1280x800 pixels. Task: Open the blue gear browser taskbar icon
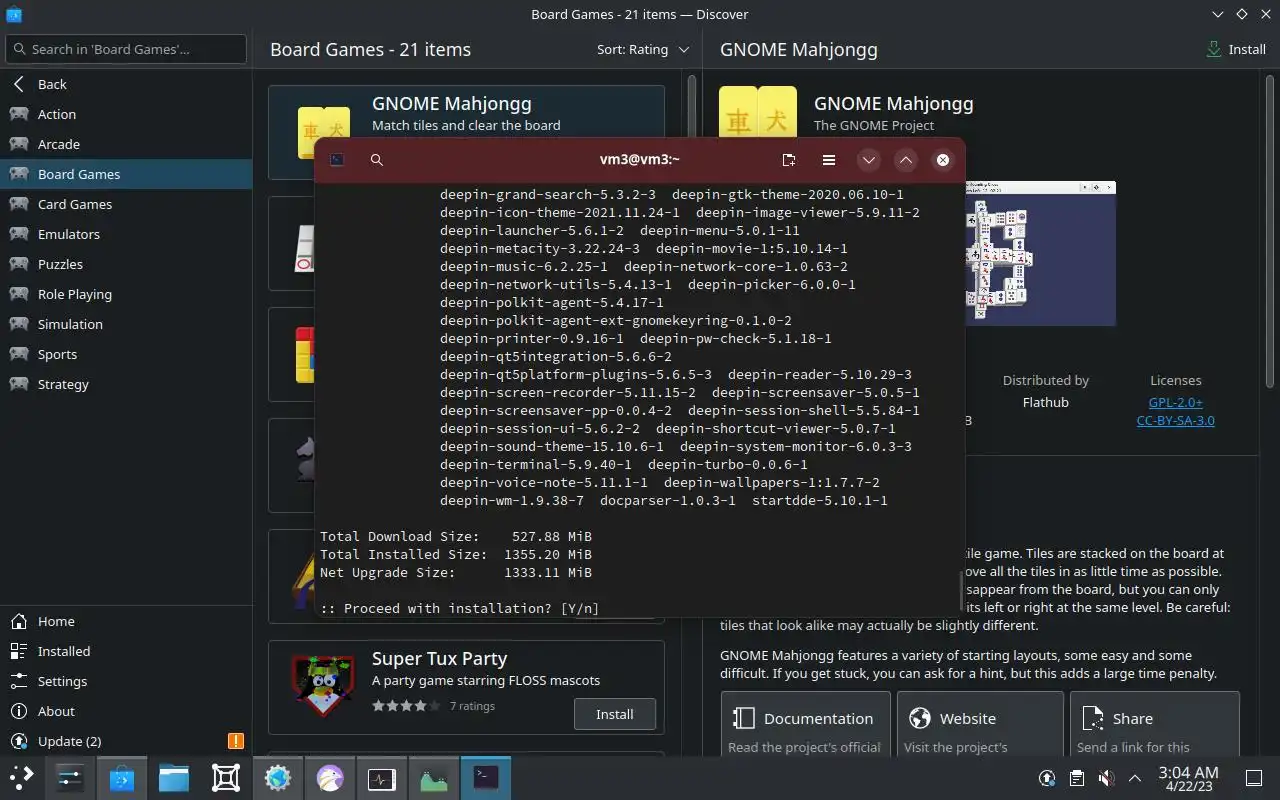point(278,777)
